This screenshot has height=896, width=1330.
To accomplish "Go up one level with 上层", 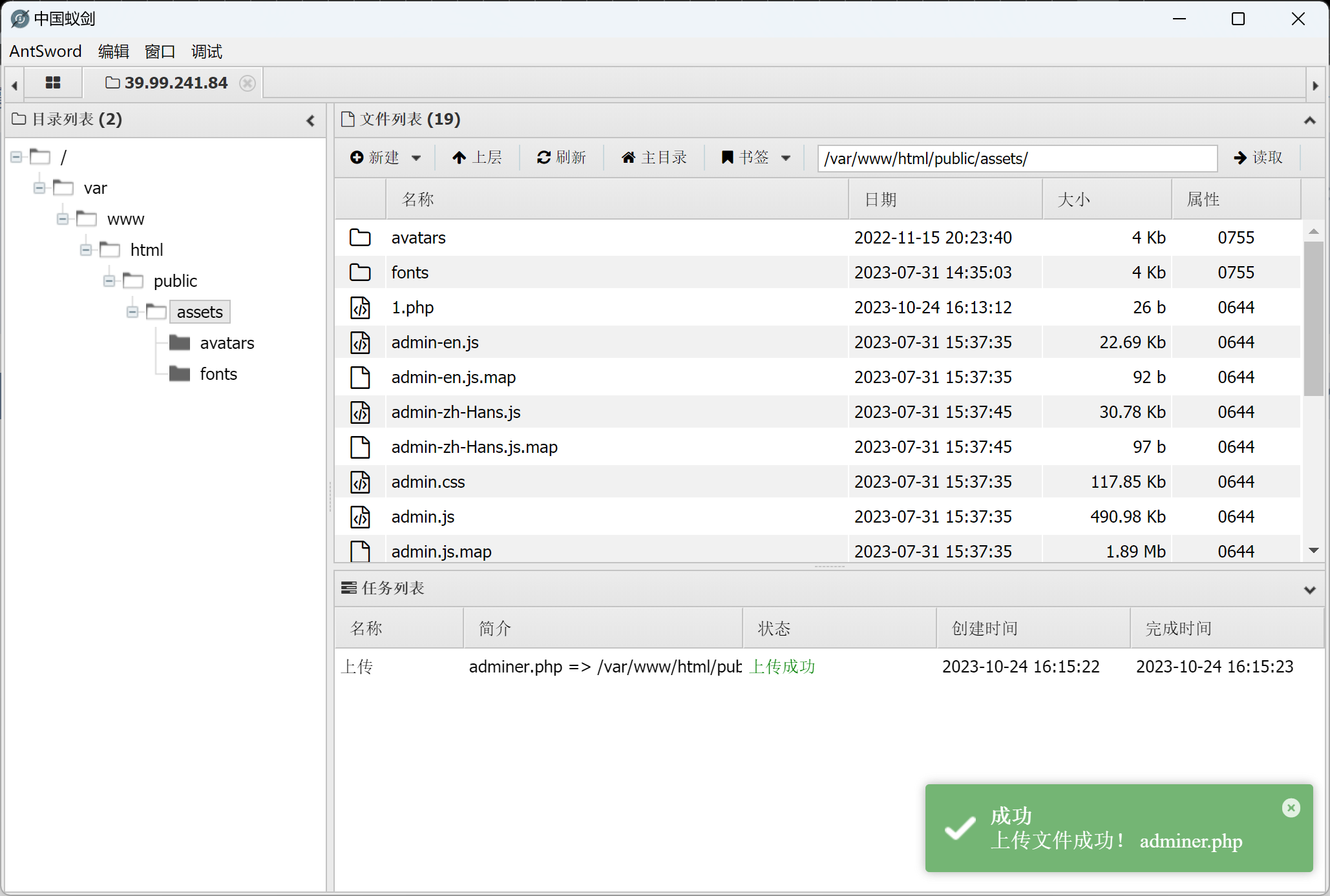I will 477,158.
